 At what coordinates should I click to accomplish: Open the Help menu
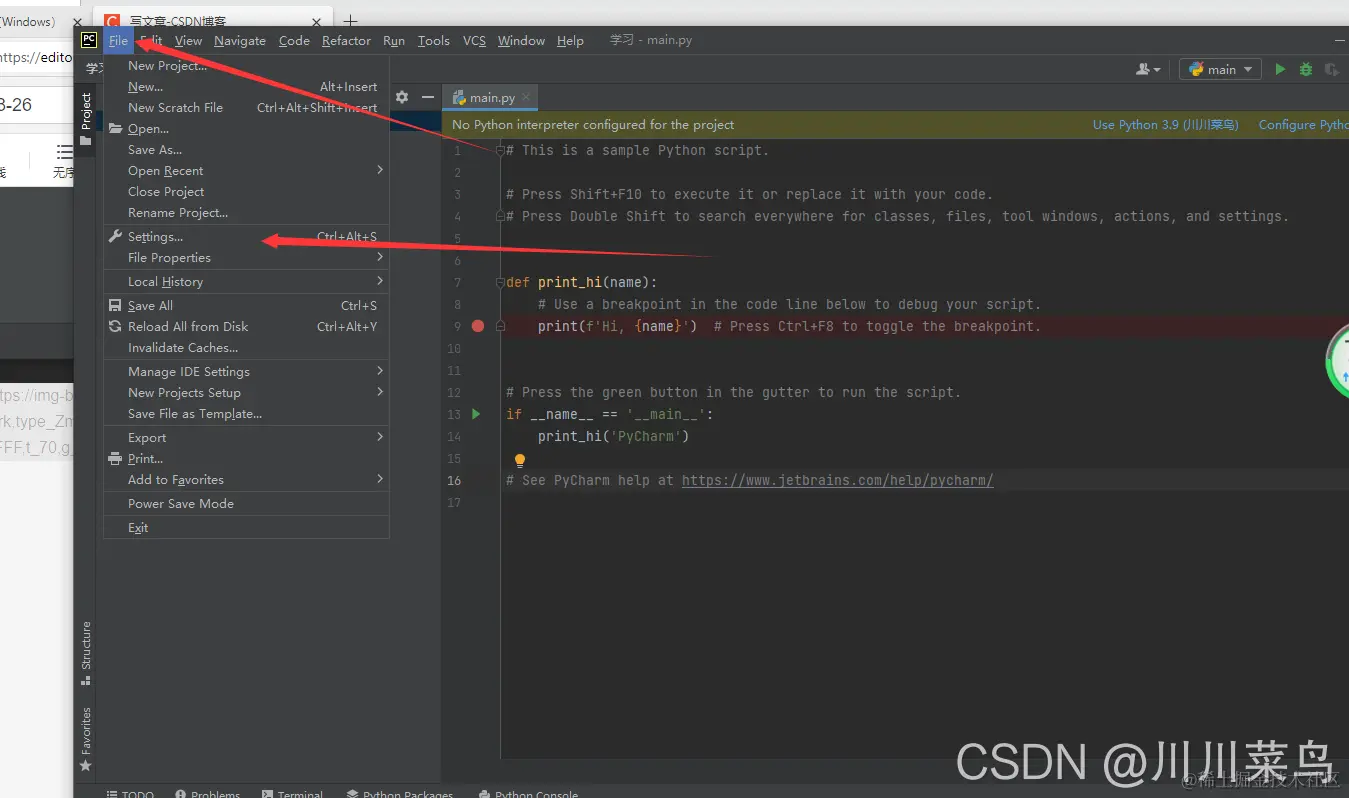pos(570,40)
